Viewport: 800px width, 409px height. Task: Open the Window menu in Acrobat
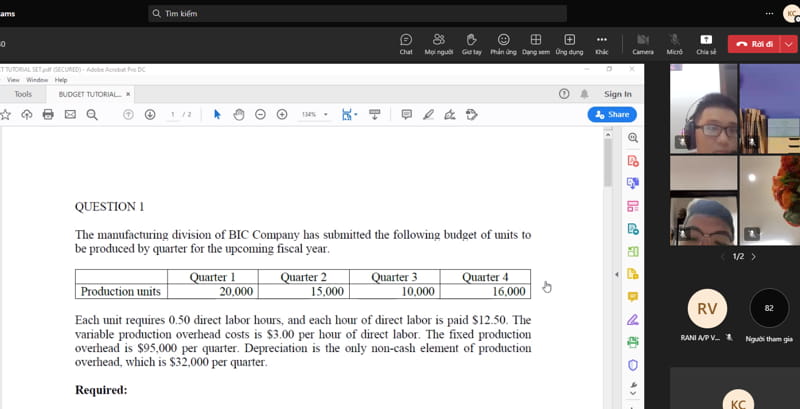[36, 80]
